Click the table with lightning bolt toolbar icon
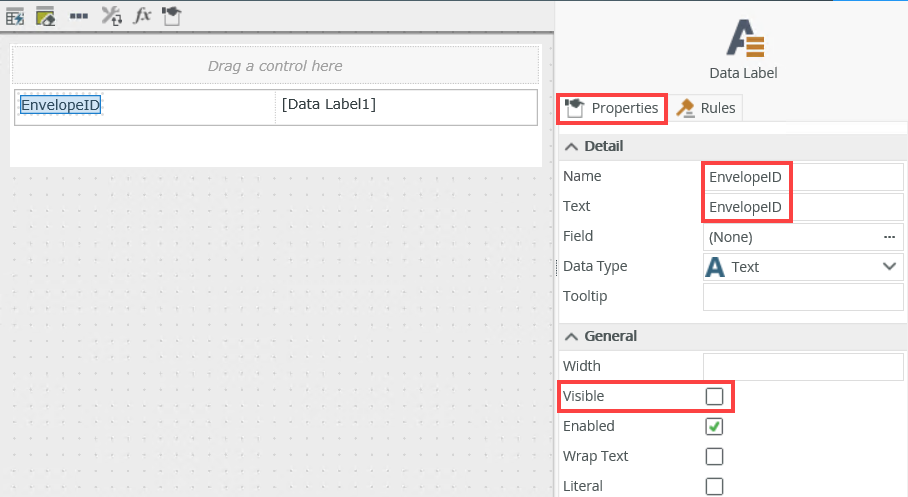Image resolution: width=908 pixels, height=497 pixels. point(15,16)
